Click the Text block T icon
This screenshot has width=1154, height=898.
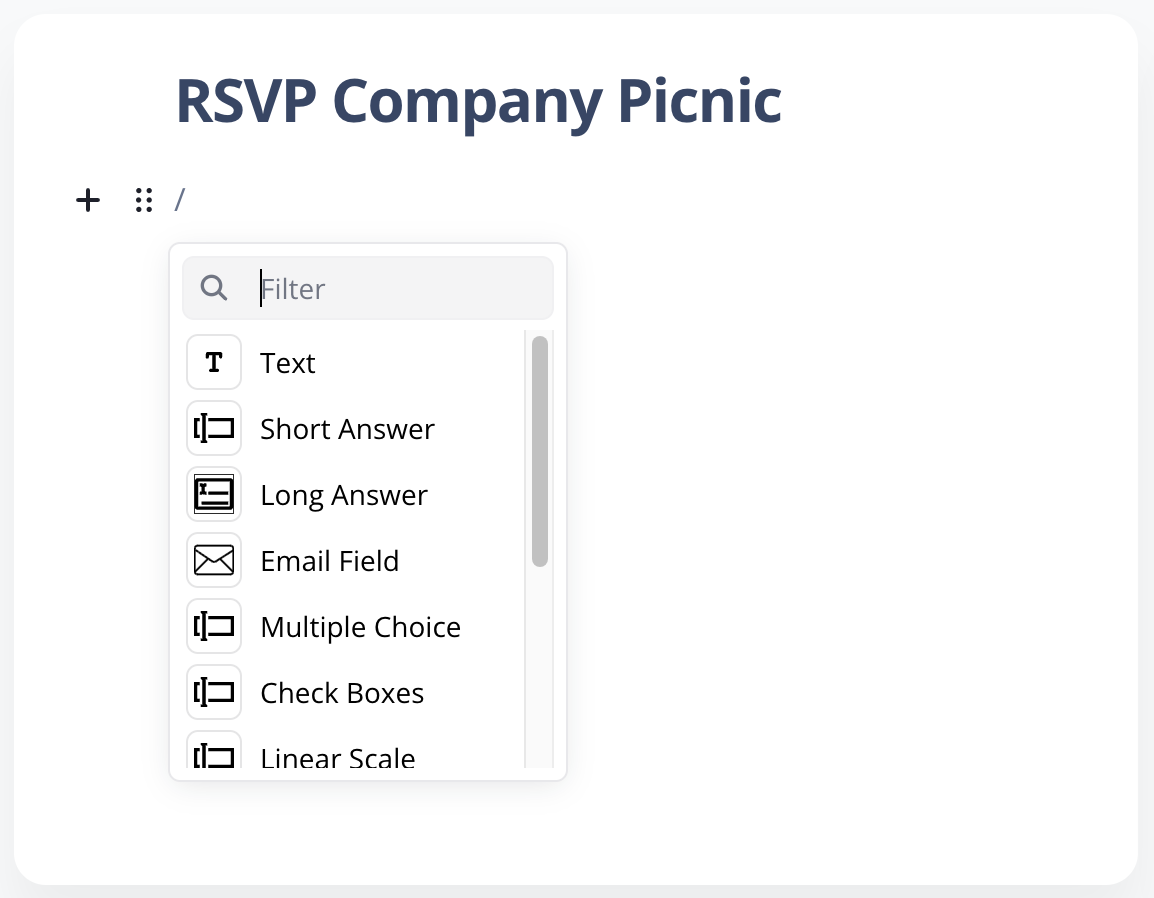(x=214, y=362)
